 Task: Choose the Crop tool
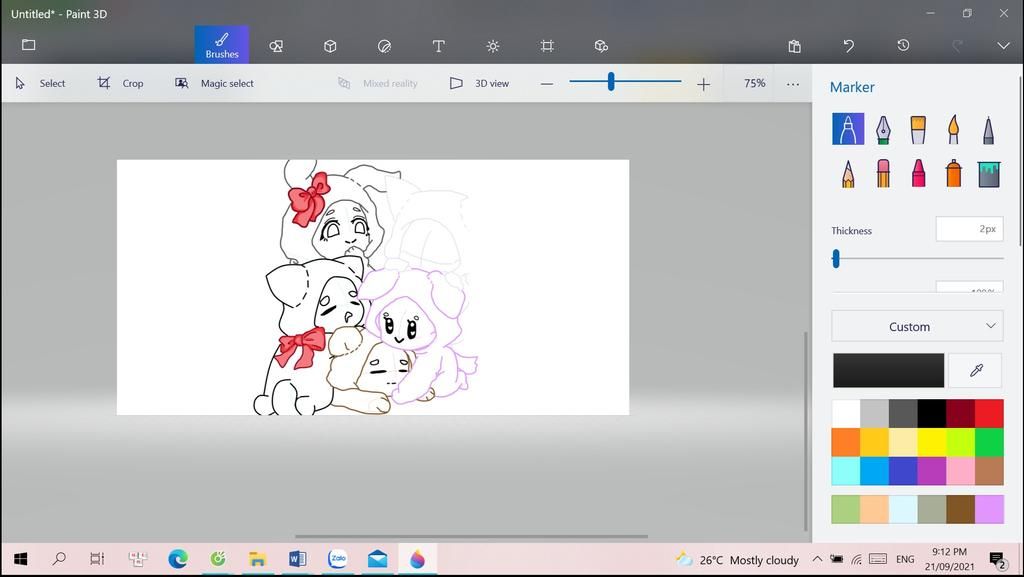tap(120, 84)
